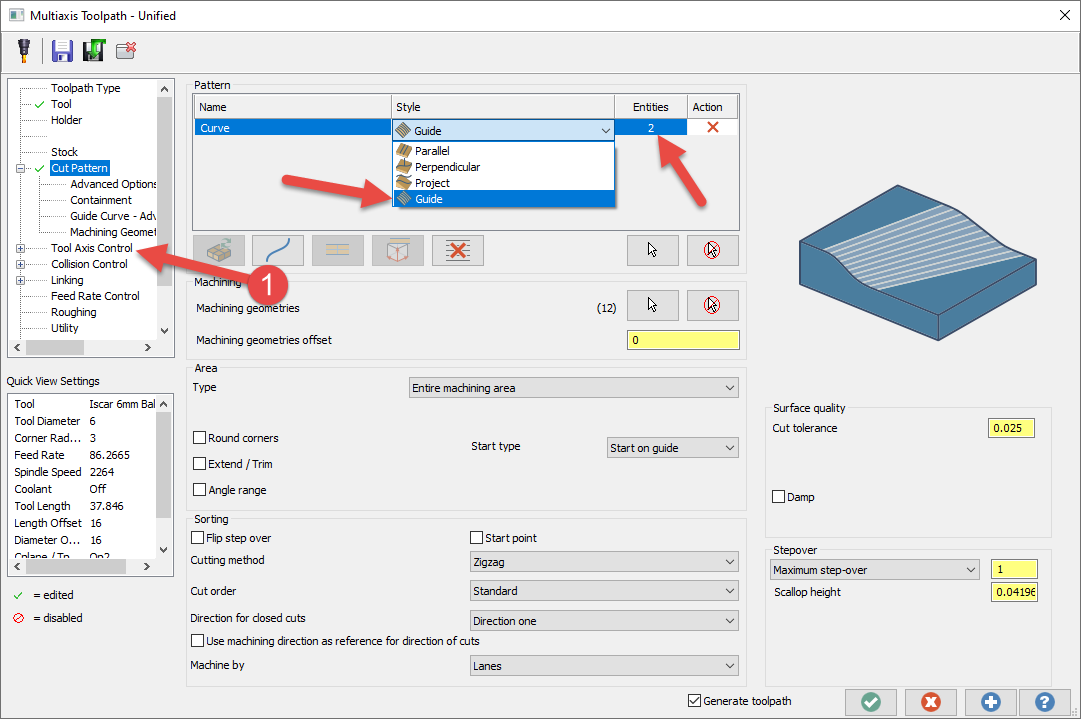Expand the Collision Control tree node
Screen dimensions: 1081x719
click(x=21, y=264)
